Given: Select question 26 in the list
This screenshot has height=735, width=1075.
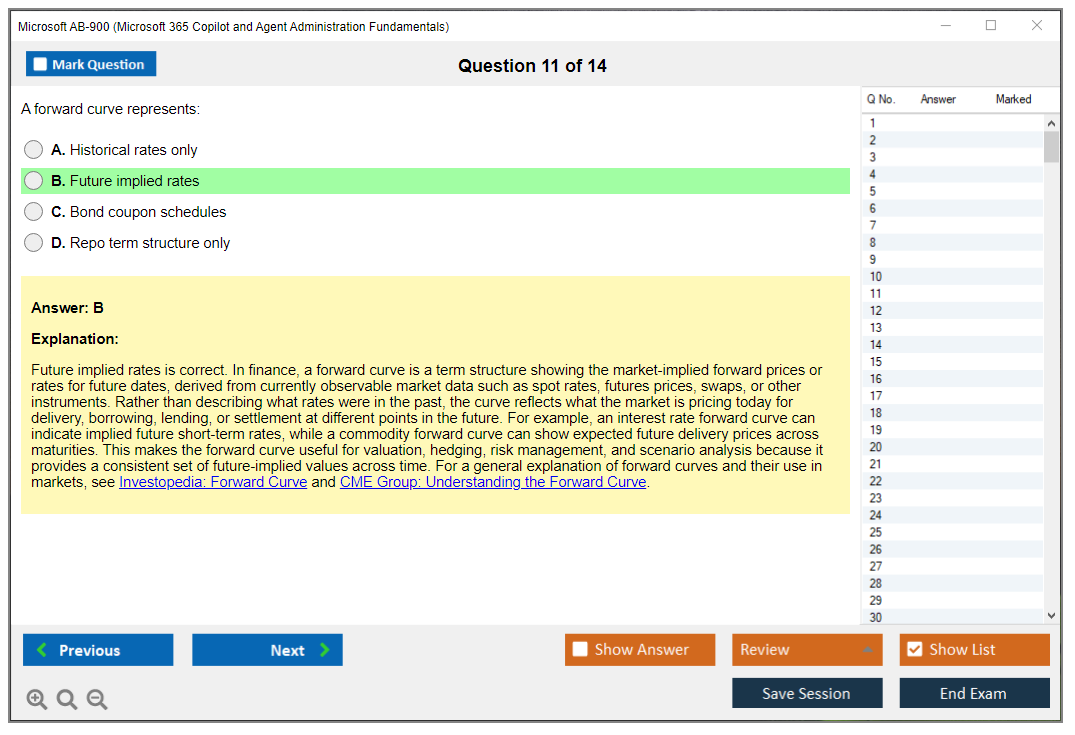Looking at the screenshot, I should [953, 549].
